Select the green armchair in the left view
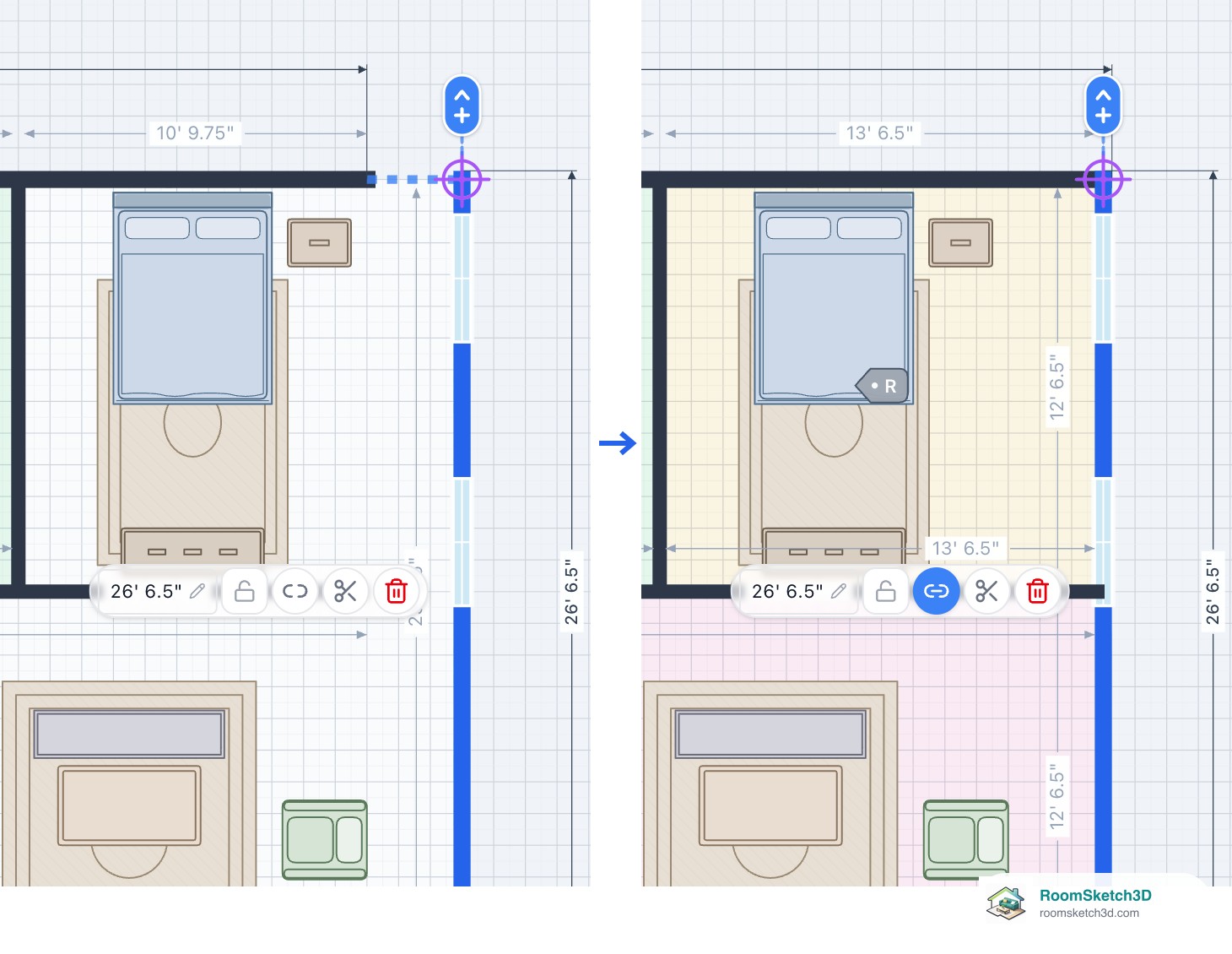 (x=325, y=840)
